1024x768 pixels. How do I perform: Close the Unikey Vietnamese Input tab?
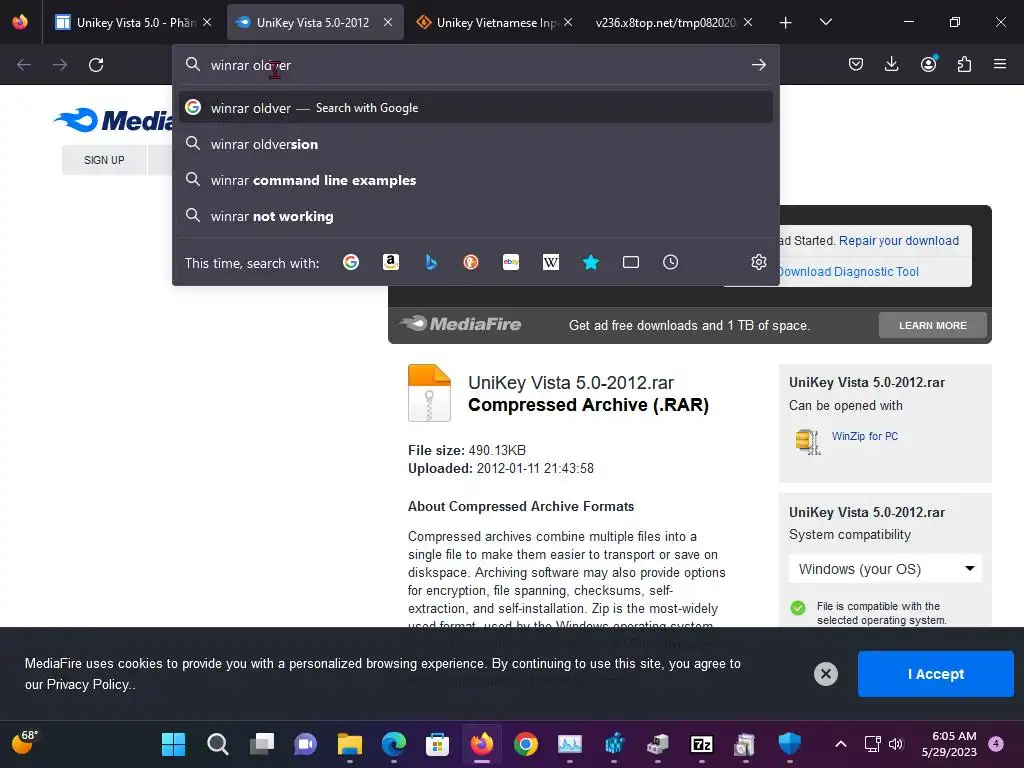click(568, 22)
